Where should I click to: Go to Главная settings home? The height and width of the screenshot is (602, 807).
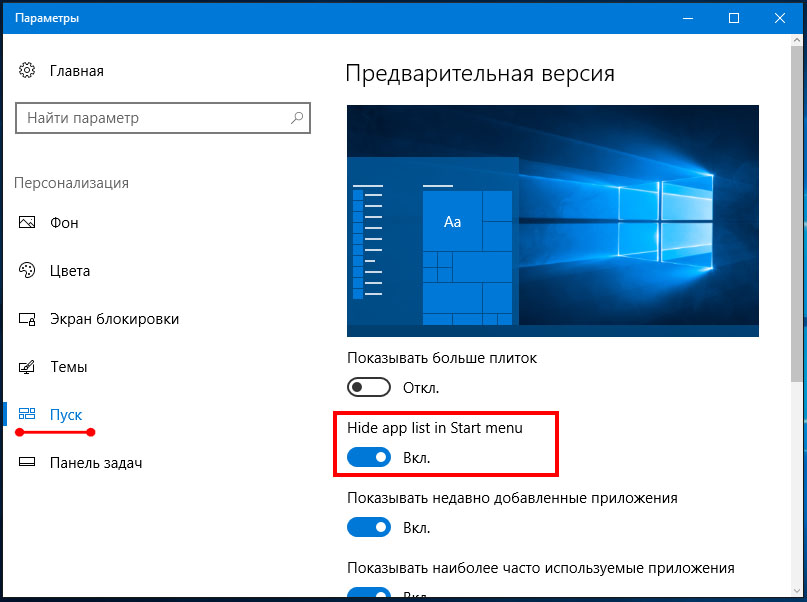click(77, 71)
